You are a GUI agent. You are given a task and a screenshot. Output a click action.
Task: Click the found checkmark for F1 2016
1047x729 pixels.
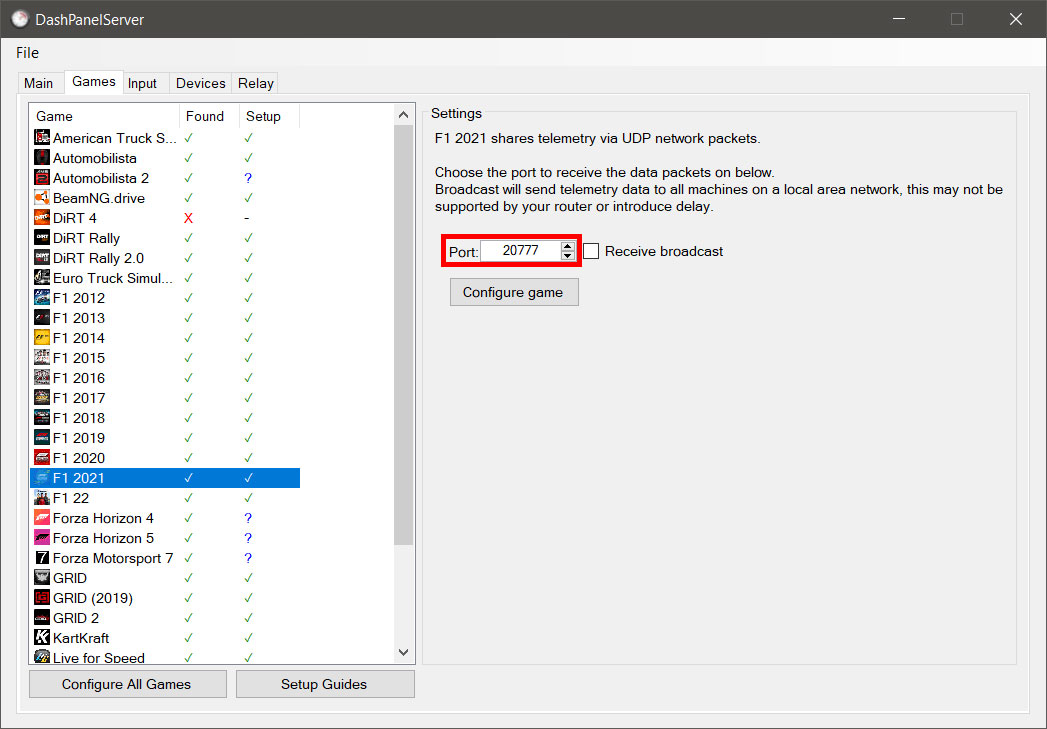coord(188,378)
